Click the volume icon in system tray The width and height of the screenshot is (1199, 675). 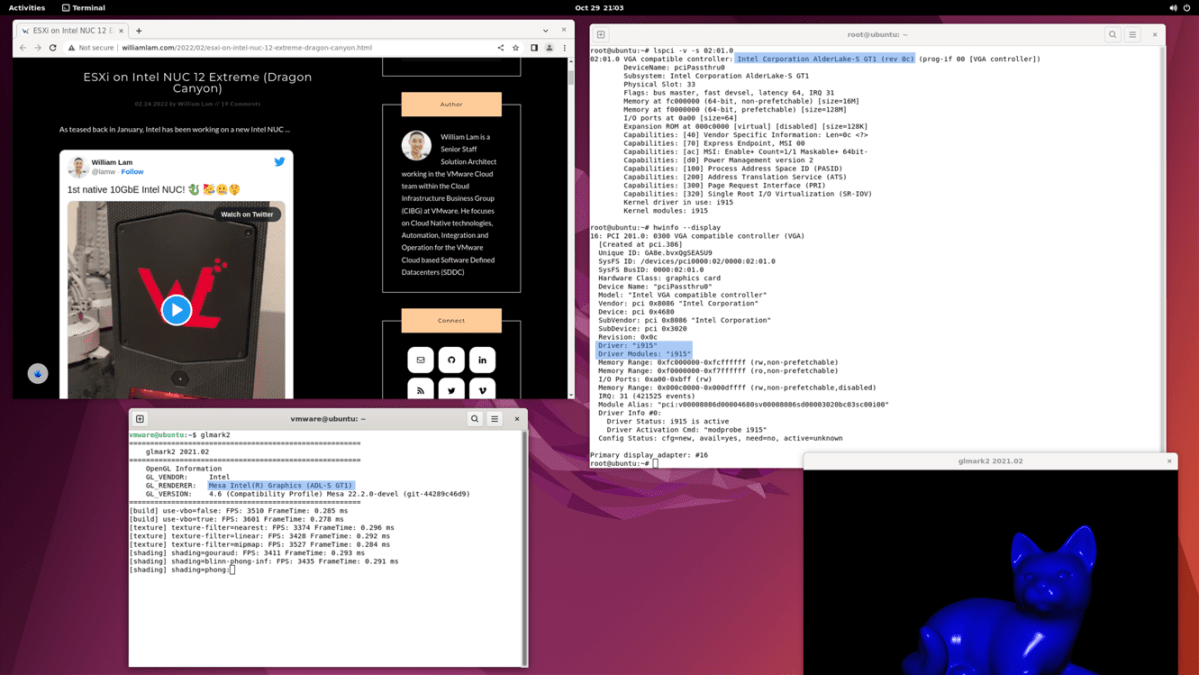(1173, 8)
